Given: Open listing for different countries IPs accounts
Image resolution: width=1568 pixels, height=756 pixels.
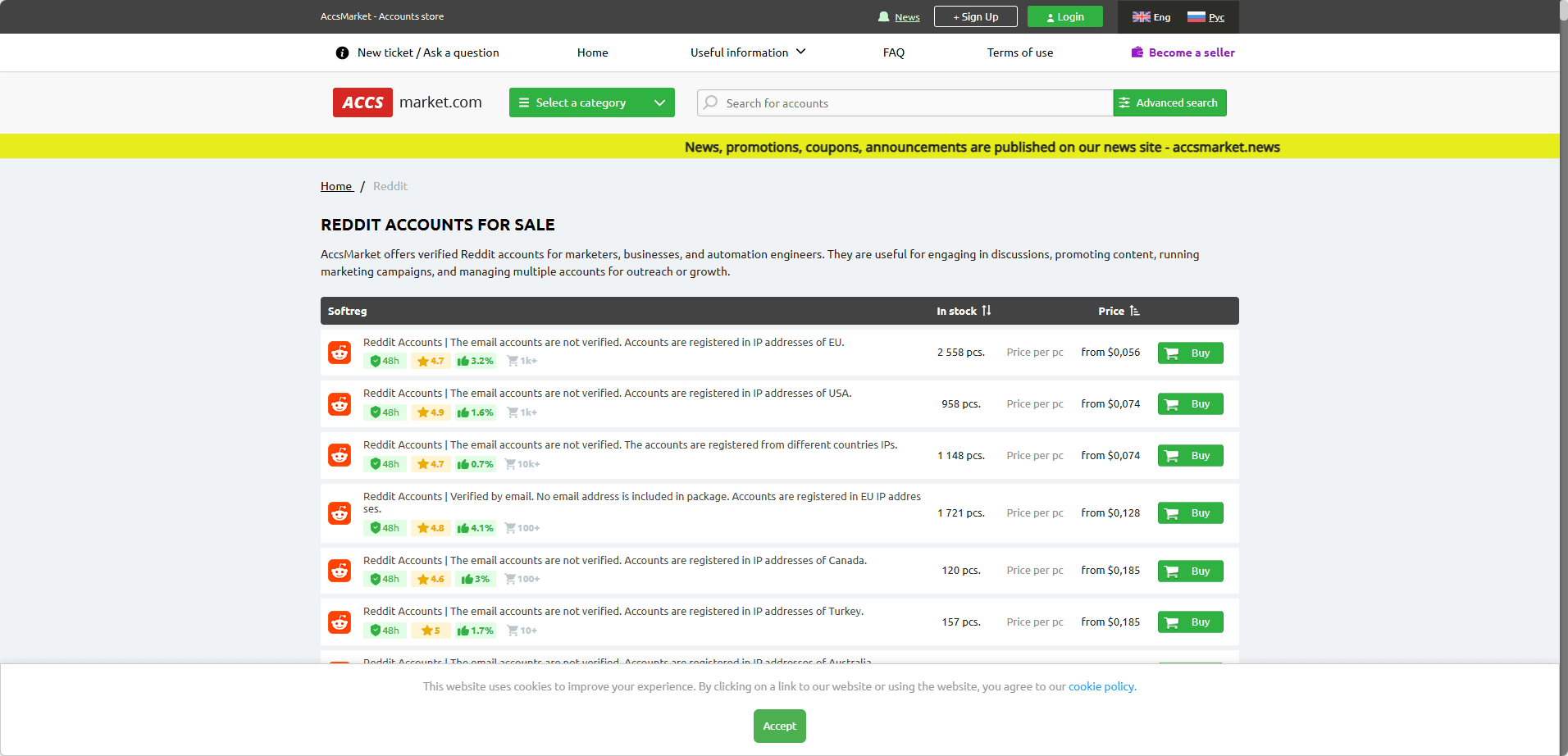Looking at the screenshot, I should tap(631, 444).
